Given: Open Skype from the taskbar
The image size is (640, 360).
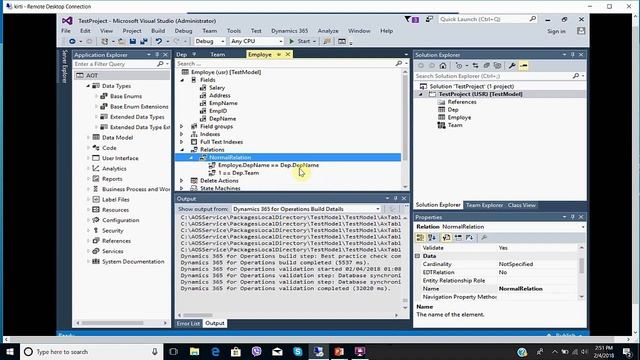Looking at the screenshot, I should click(298, 351).
